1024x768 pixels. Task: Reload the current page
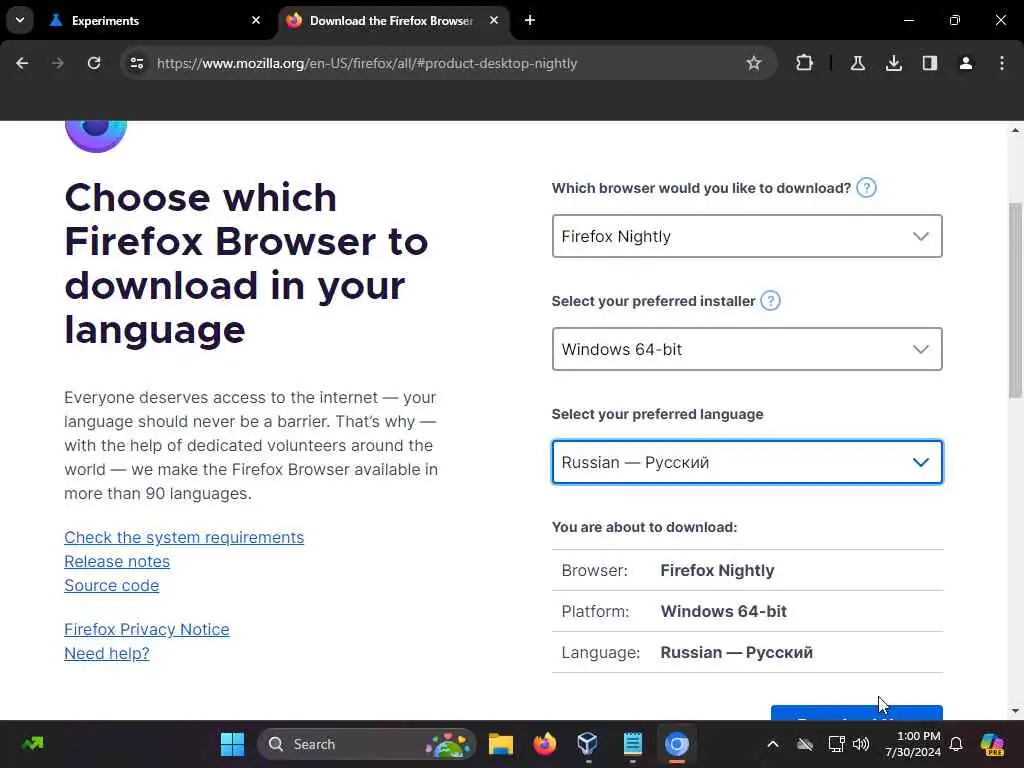point(94,63)
